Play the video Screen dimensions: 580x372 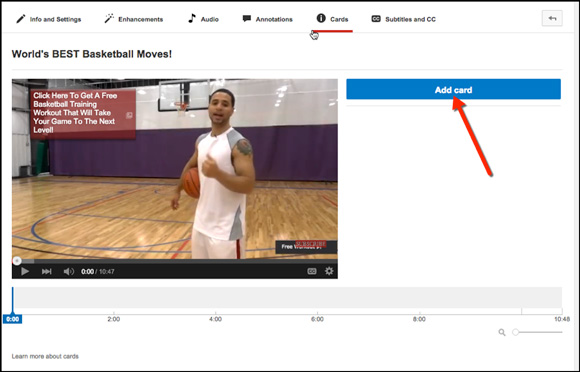coord(25,271)
